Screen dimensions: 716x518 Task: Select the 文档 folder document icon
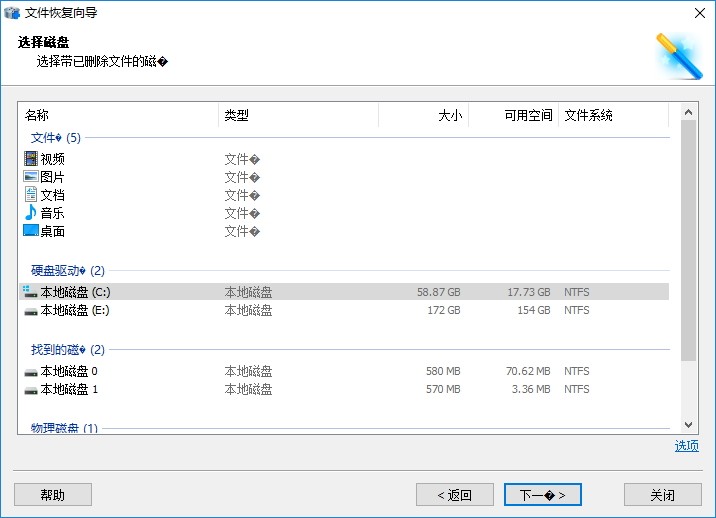31,195
